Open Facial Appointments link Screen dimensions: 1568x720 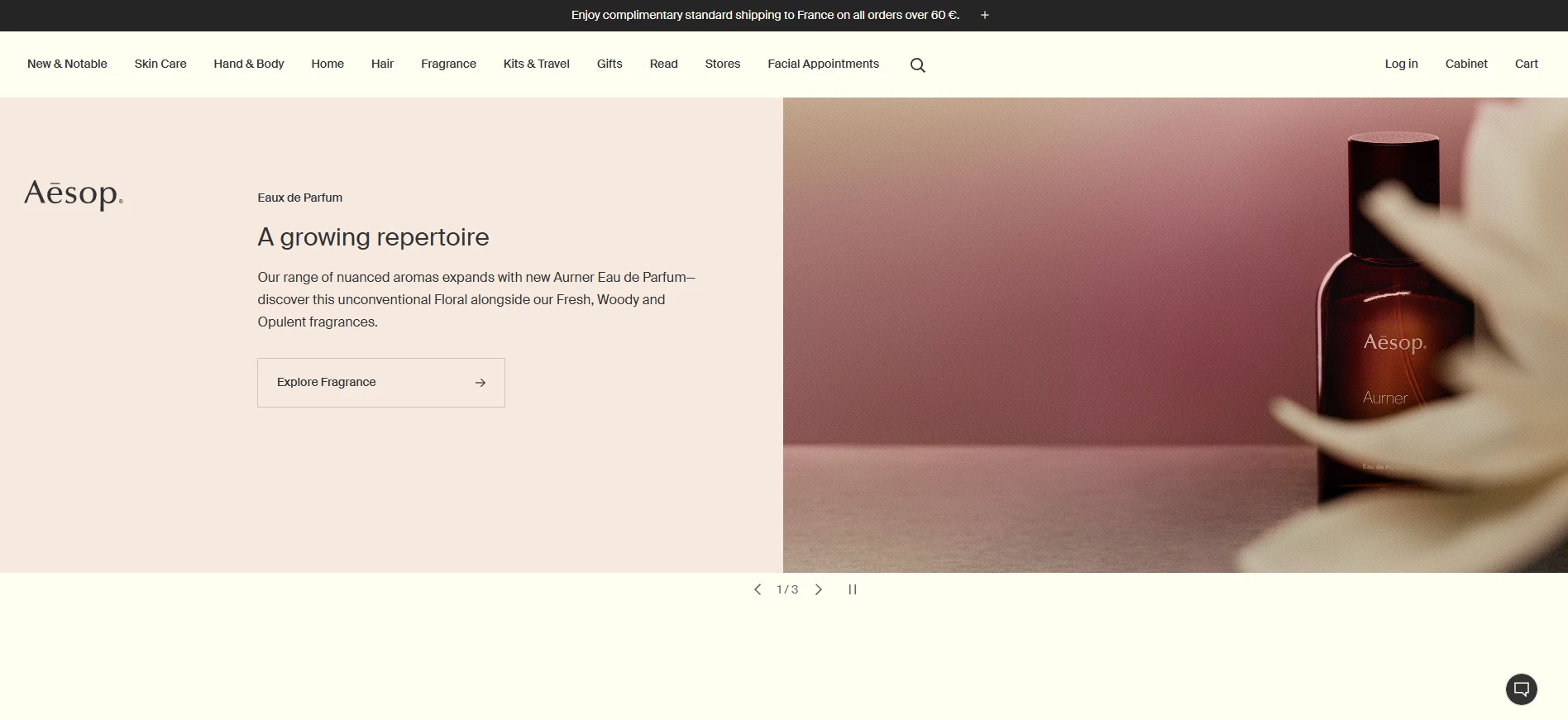[x=823, y=64]
